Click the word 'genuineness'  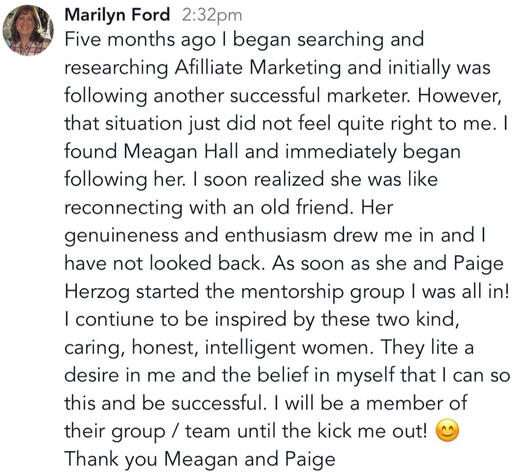click(x=121, y=236)
